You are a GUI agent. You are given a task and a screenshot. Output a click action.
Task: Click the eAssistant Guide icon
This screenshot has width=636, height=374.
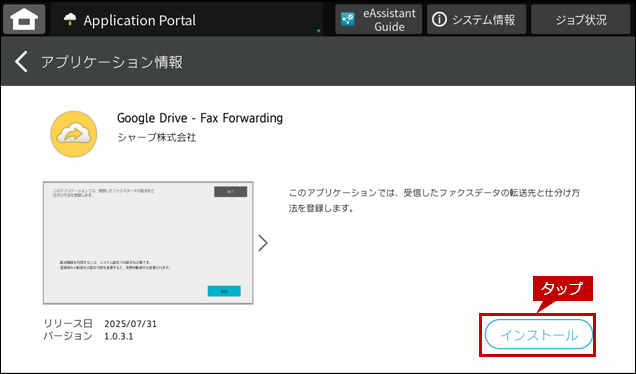(348, 19)
